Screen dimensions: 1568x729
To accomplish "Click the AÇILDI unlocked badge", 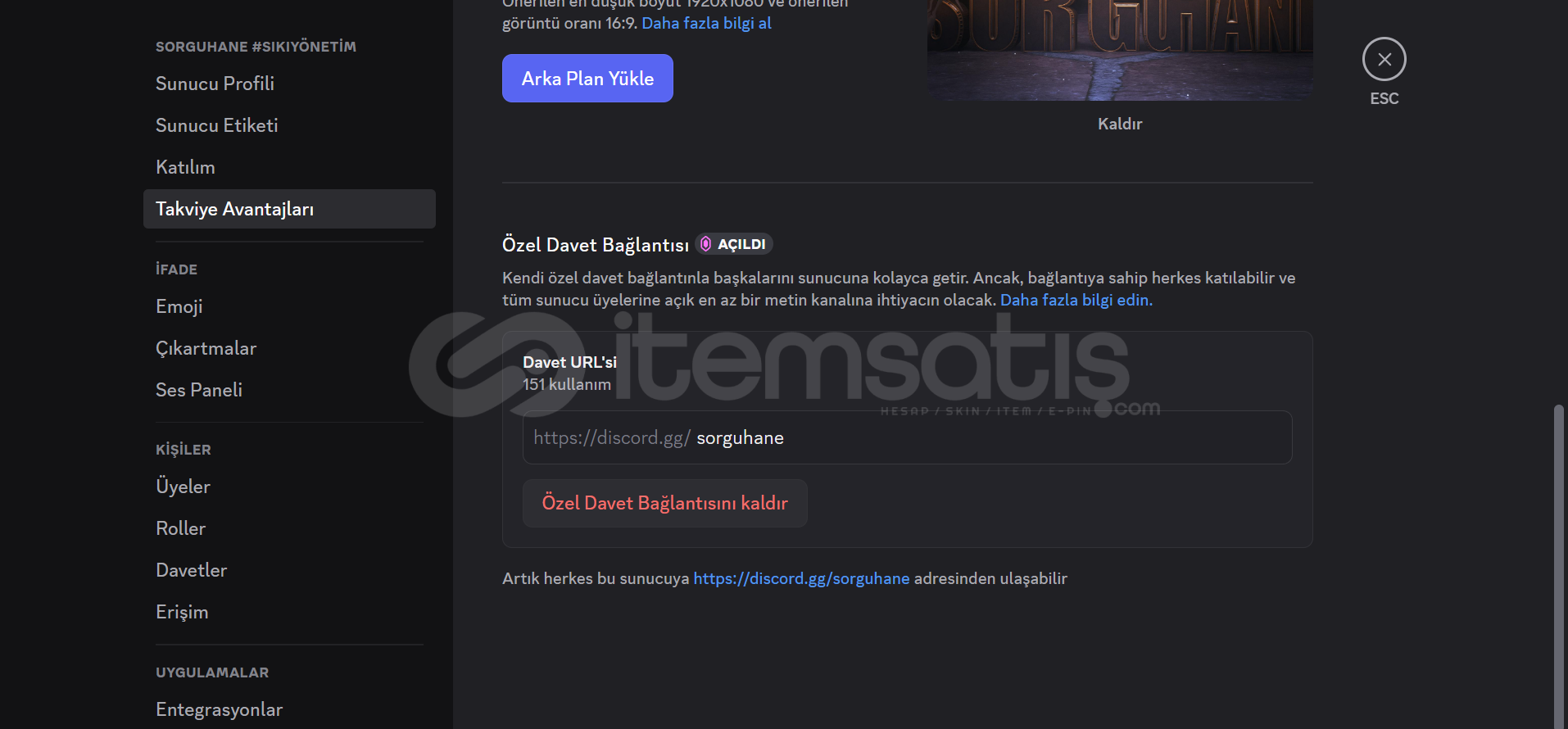I will click(734, 244).
